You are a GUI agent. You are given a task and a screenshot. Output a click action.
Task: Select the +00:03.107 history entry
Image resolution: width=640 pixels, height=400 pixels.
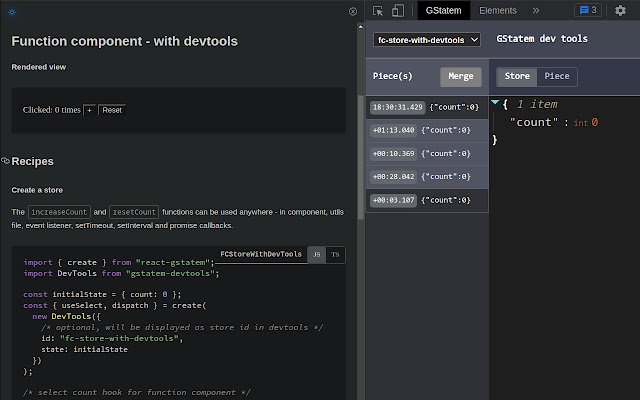pyautogui.click(x=427, y=200)
